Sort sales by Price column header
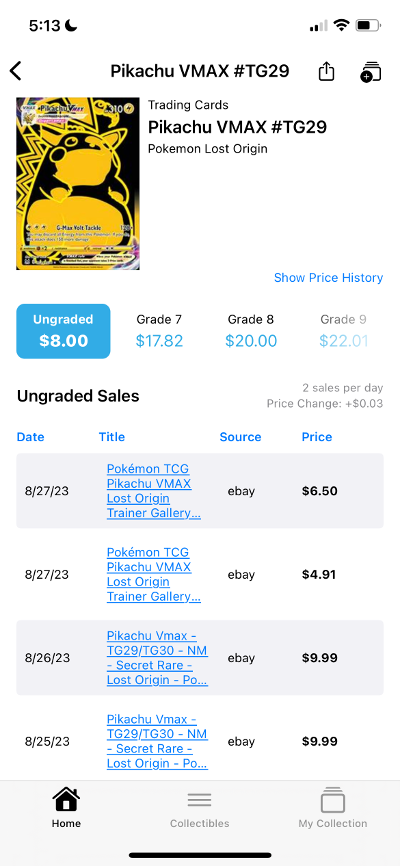The width and height of the screenshot is (400, 866). 317,437
